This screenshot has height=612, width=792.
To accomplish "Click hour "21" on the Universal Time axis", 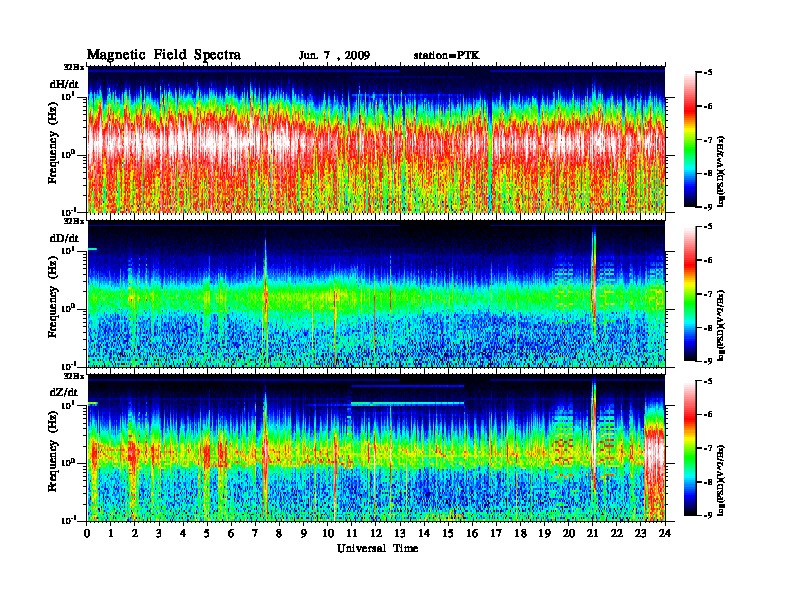I will tap(592, 533).
